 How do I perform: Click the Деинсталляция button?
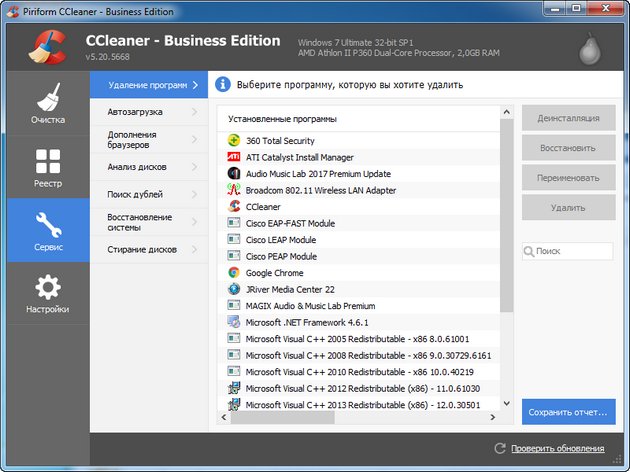[568, 118]
